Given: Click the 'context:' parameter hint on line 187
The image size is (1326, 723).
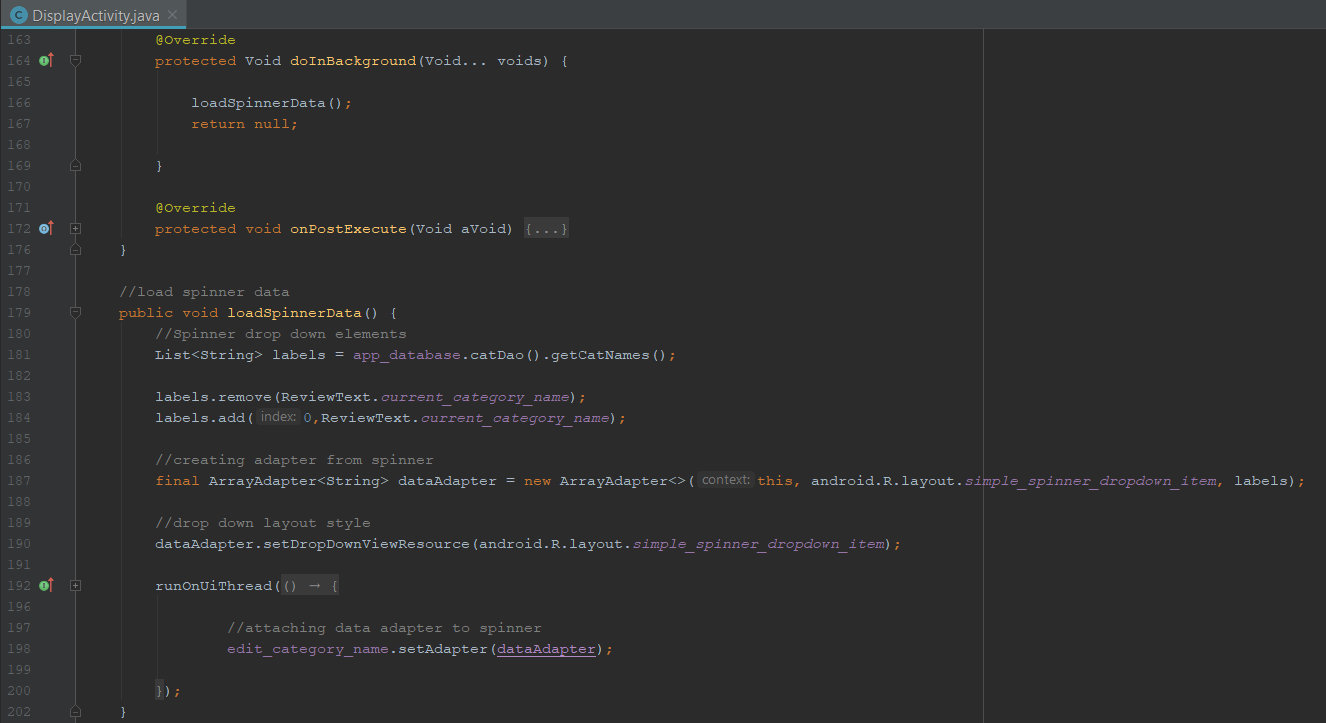Looking at the screenshot, I should click(725, 481).
